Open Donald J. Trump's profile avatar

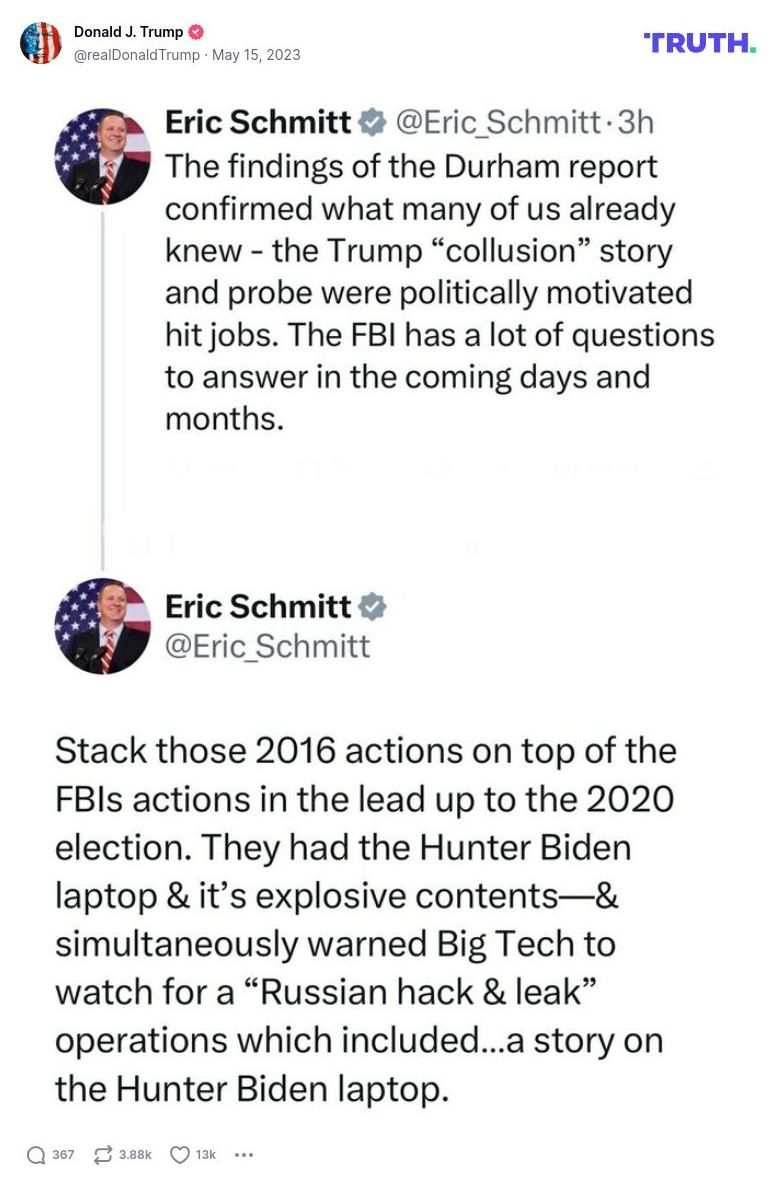click(41, 43)
